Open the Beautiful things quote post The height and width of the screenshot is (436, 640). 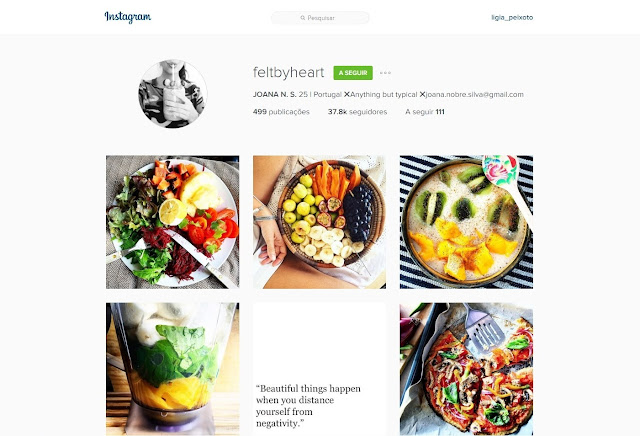[x=320, y=369]
